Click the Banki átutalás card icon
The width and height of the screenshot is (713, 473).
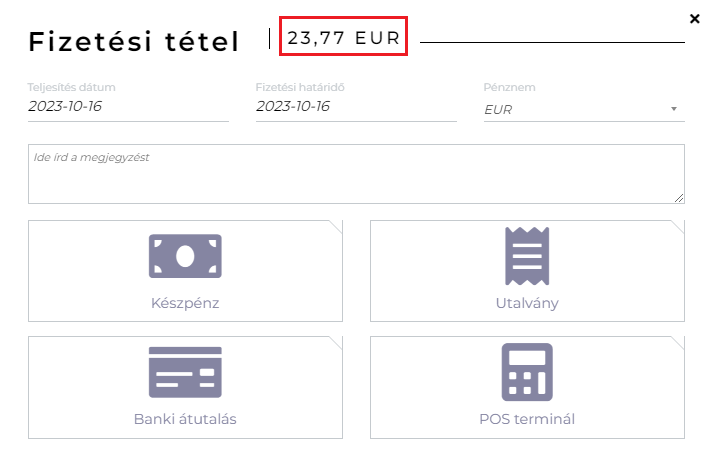coord(185,372)
